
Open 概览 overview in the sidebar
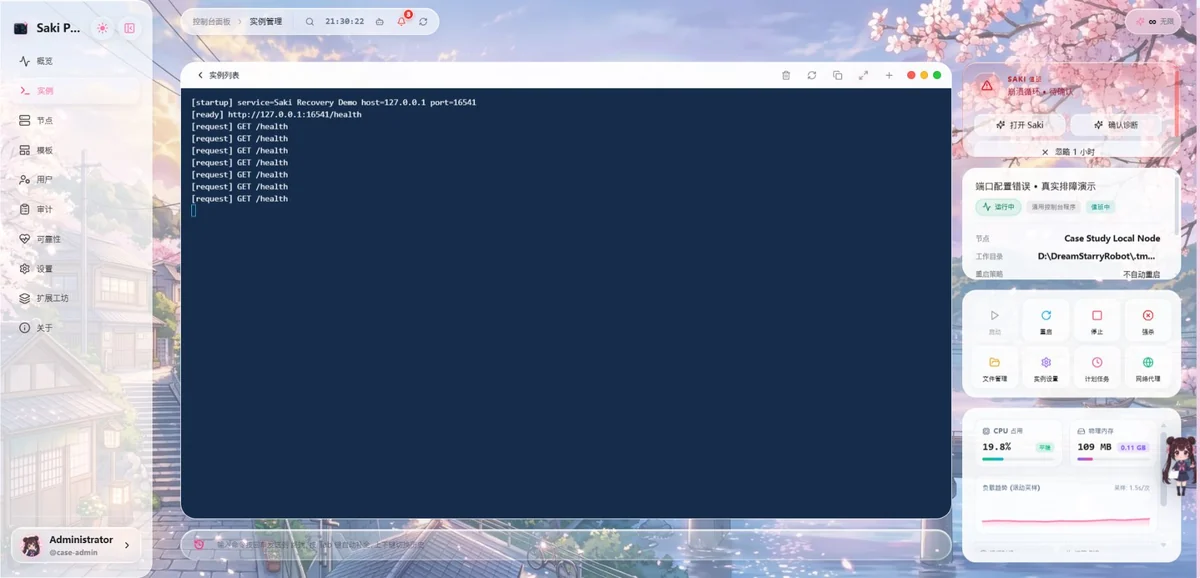(76, 61)
